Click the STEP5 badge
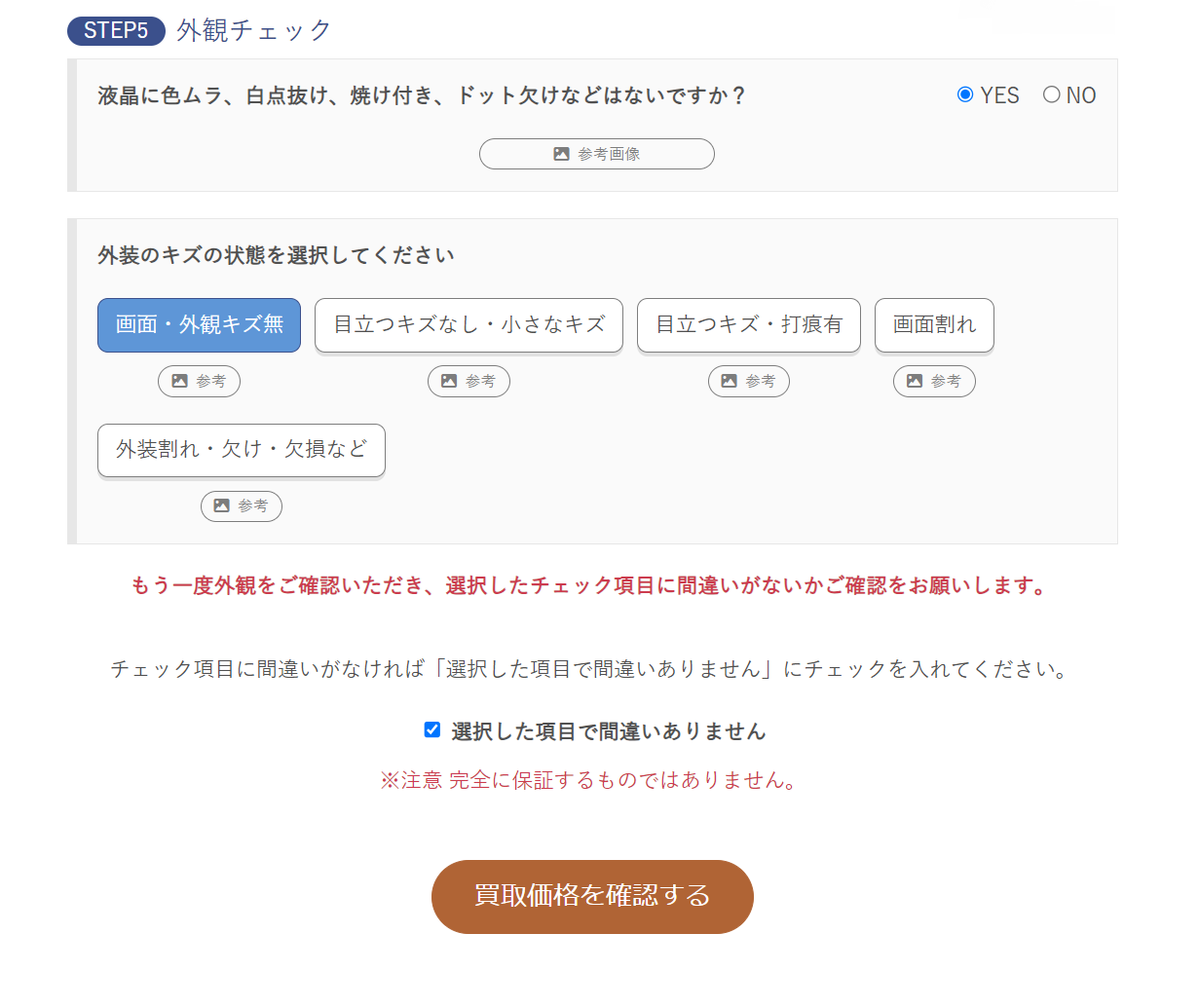The height and width of the screenshot is (1008, 1199). pos(116,31)
